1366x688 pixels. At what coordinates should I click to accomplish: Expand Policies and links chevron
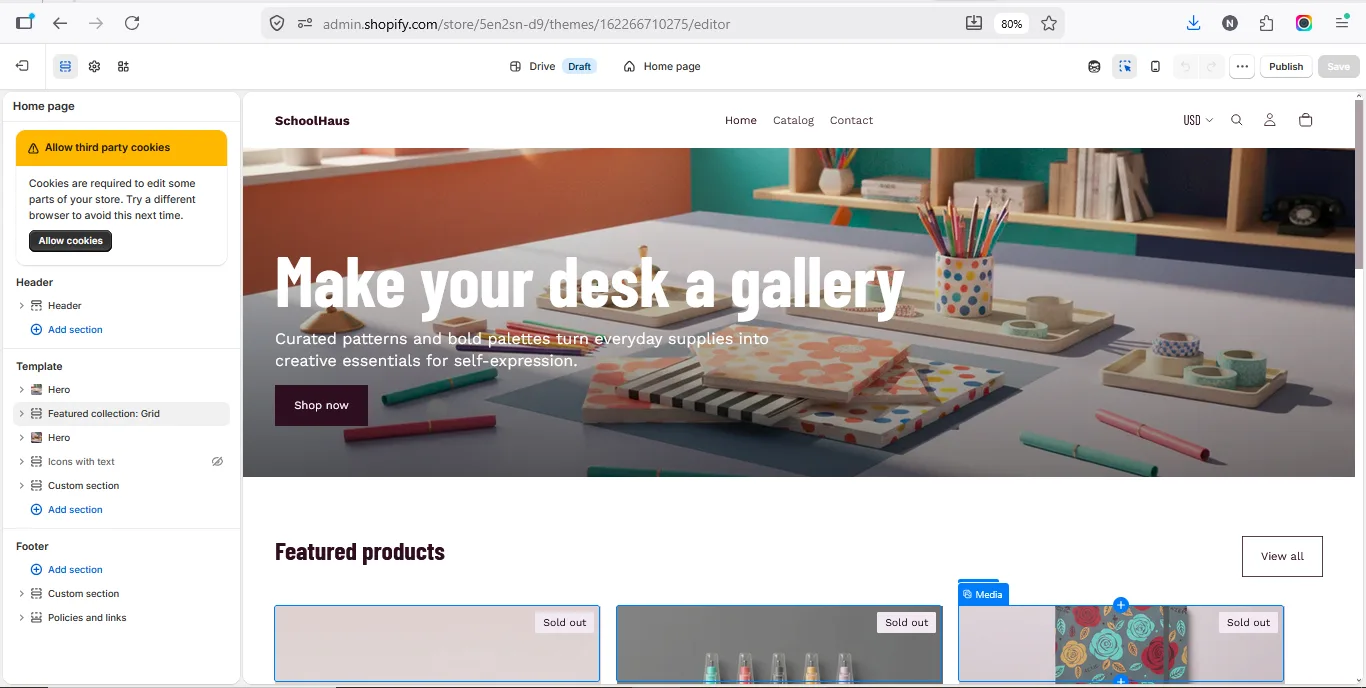[21, 617]
